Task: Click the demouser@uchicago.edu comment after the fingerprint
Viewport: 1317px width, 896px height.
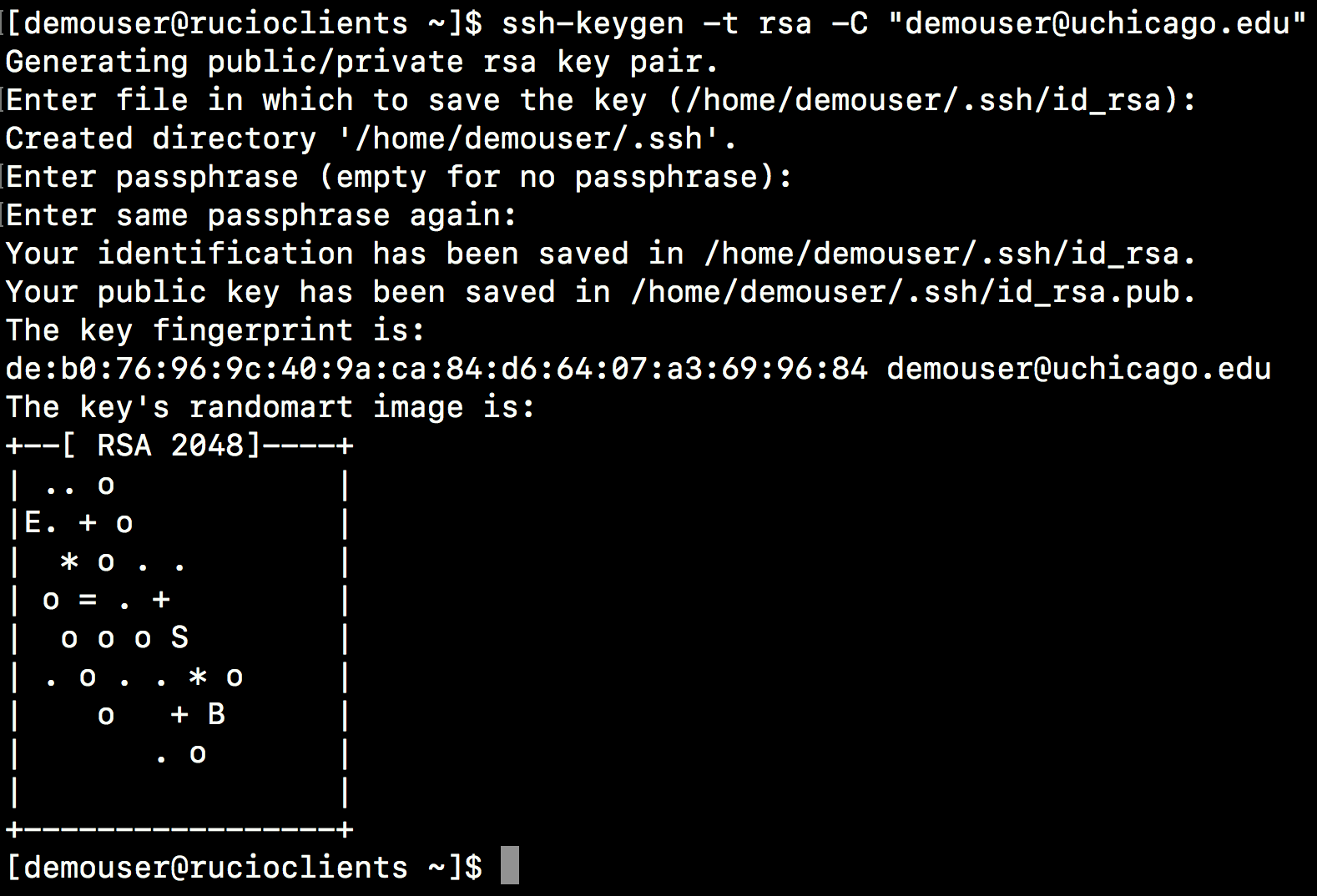Action: (1078, 369)
